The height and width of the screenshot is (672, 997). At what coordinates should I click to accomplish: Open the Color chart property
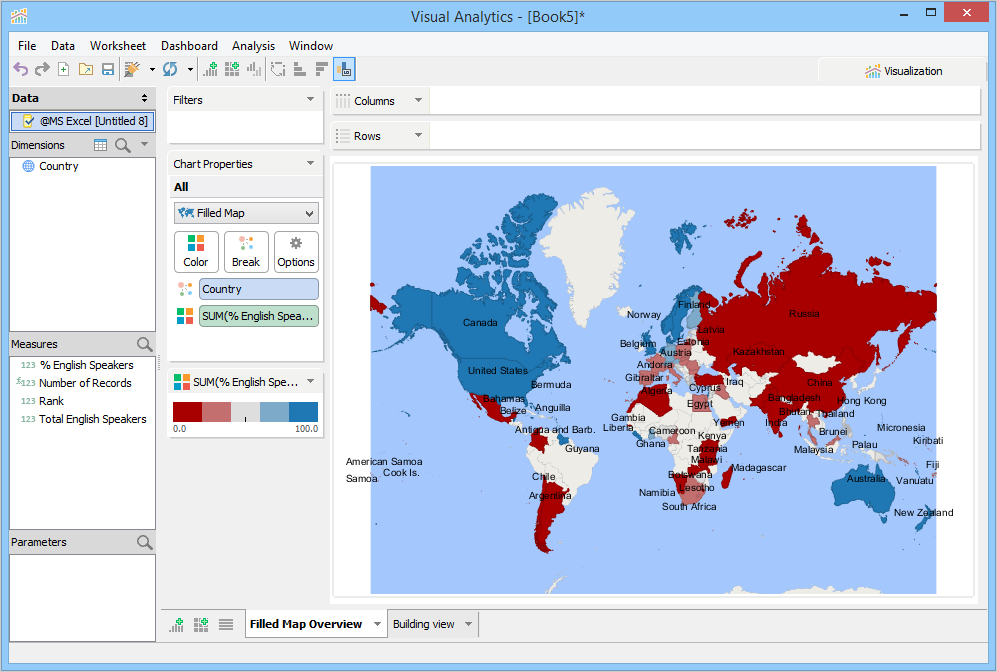click(196, 252)
